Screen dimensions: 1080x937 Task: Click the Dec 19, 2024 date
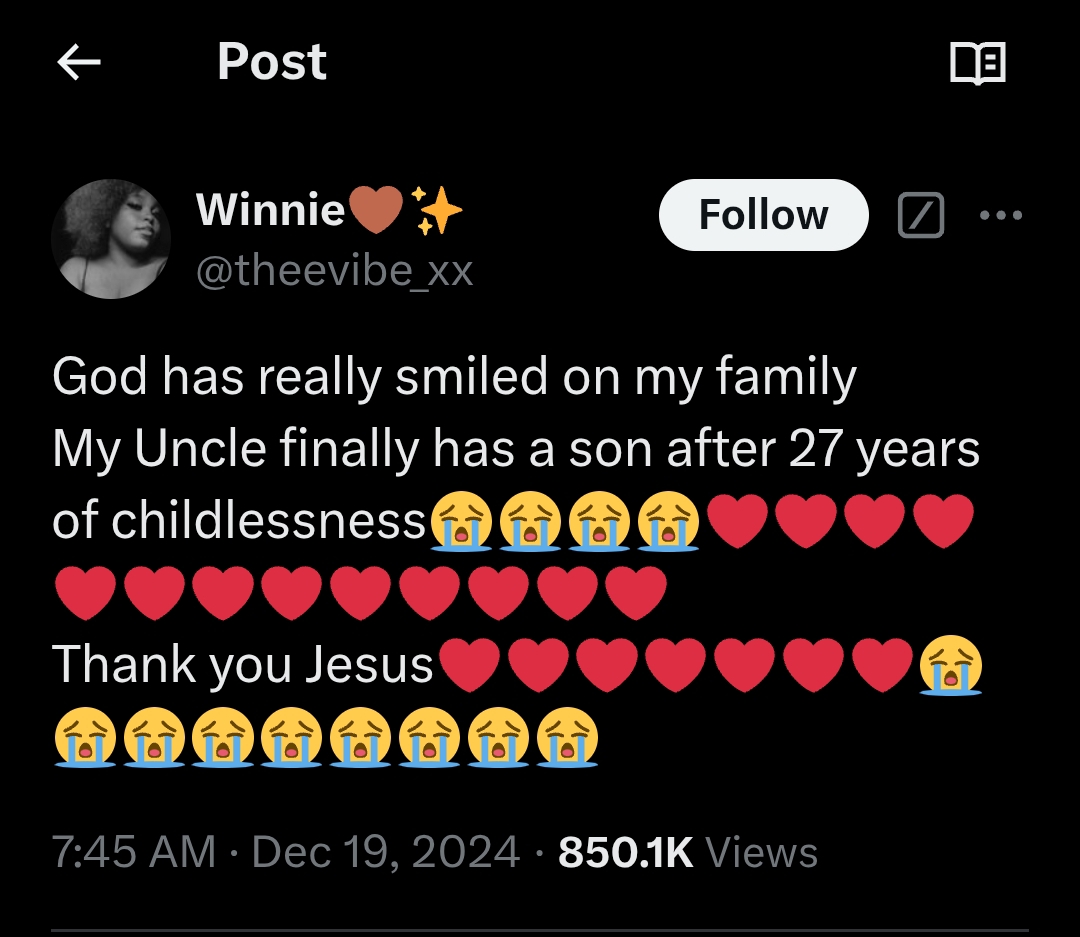coord(386,852)
